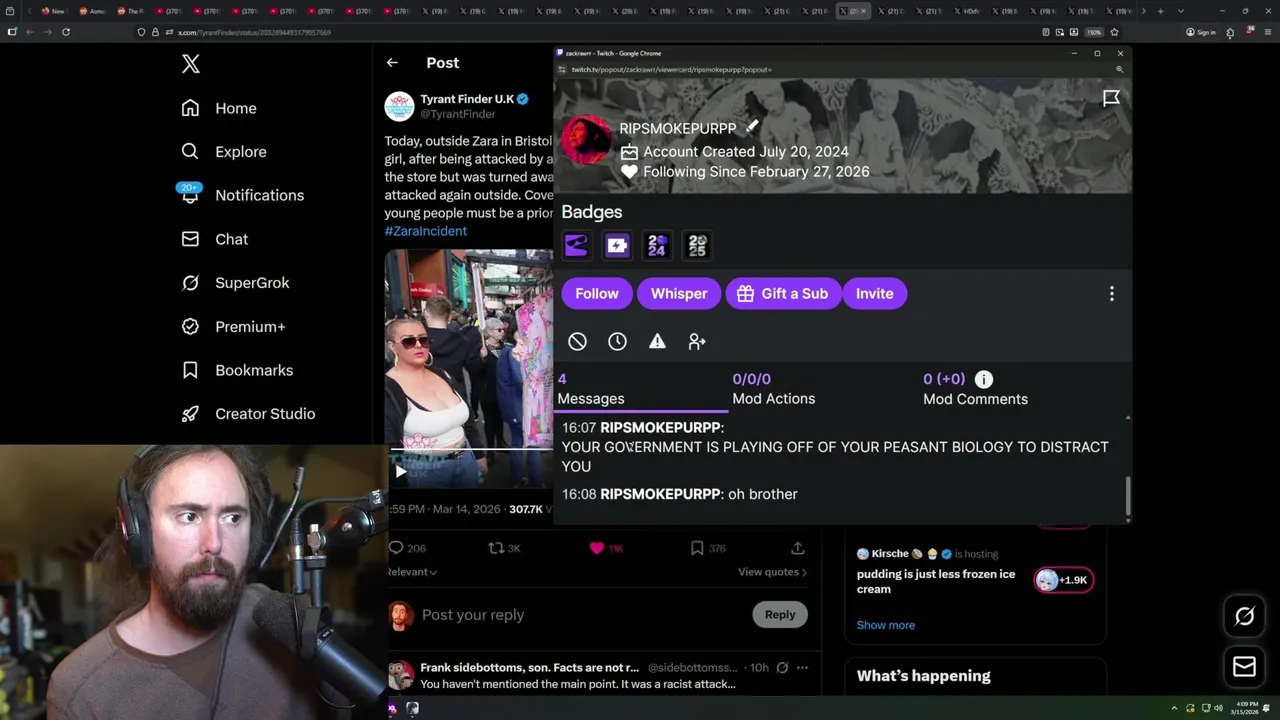Image resolution: width=1280 pixels, height=720 pixels.
Task: Click the warn user triangle icon
Action: [x=657, y=342]
